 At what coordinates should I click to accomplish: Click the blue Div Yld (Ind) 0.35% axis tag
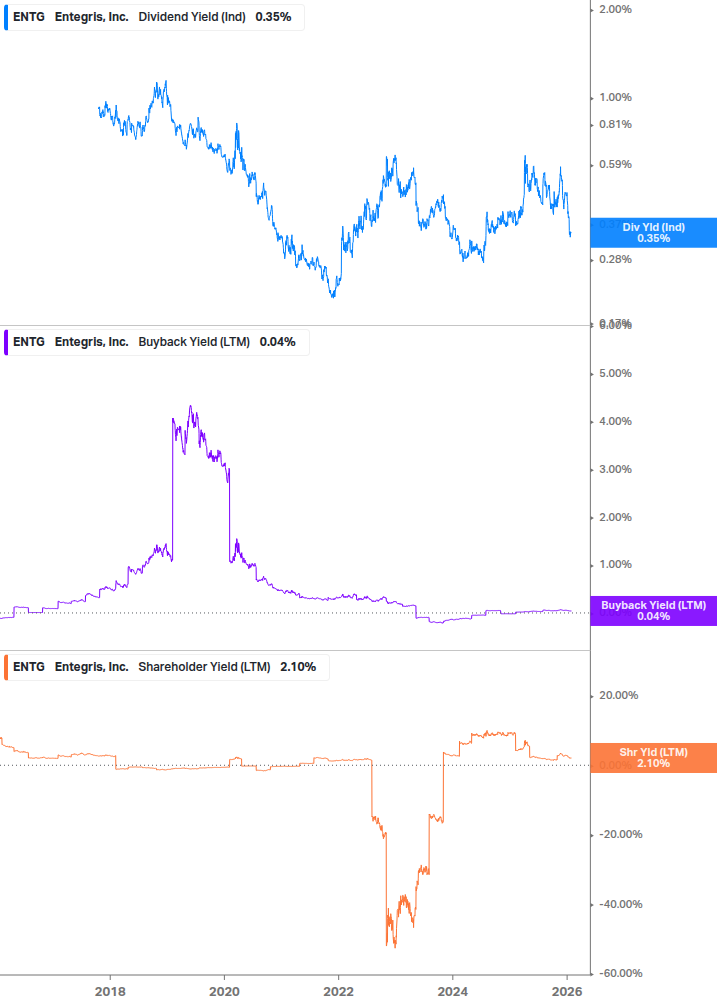pos(654,233)
